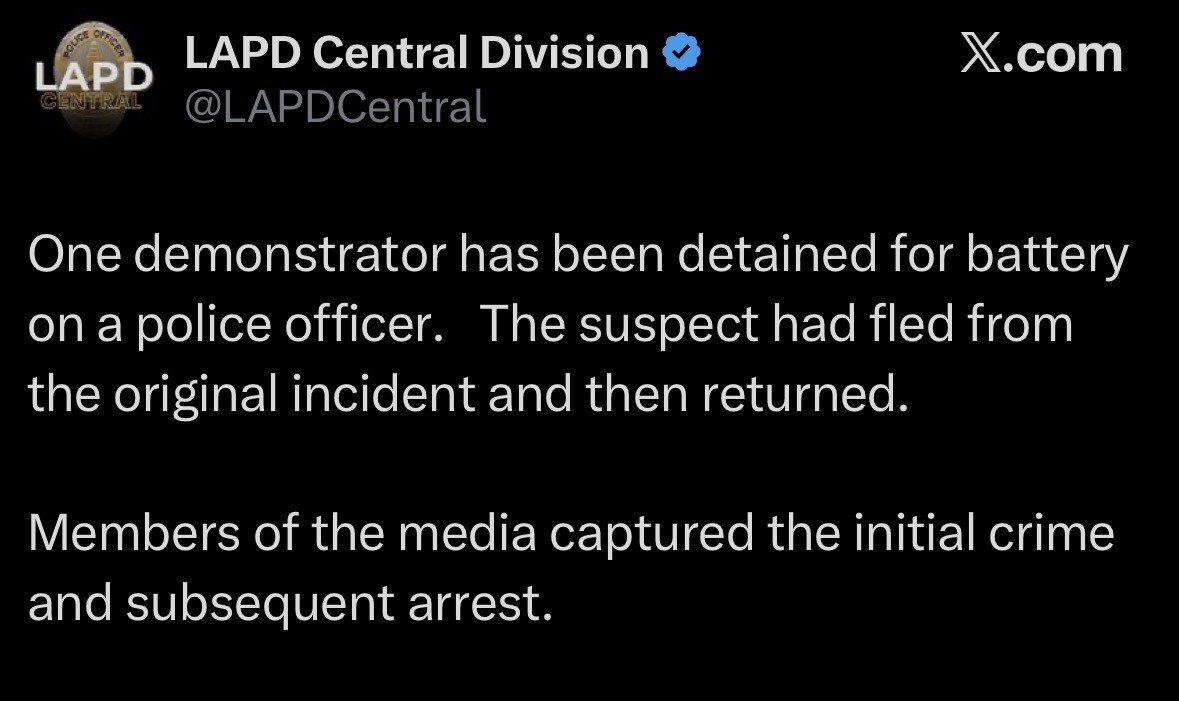
Task: Open the LAPD Central Division display name
Action: [417, 53]
